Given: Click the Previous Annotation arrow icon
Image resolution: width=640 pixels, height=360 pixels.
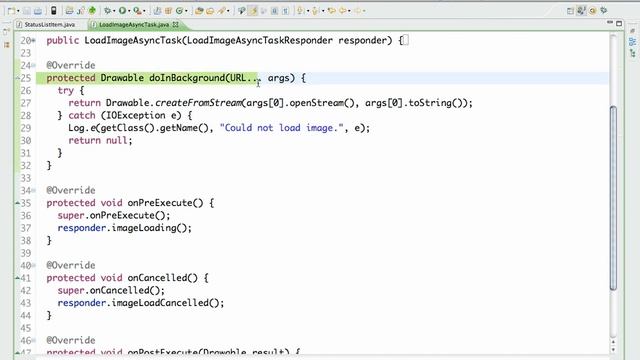Looking at the screenshot, I should pos(315,11).
